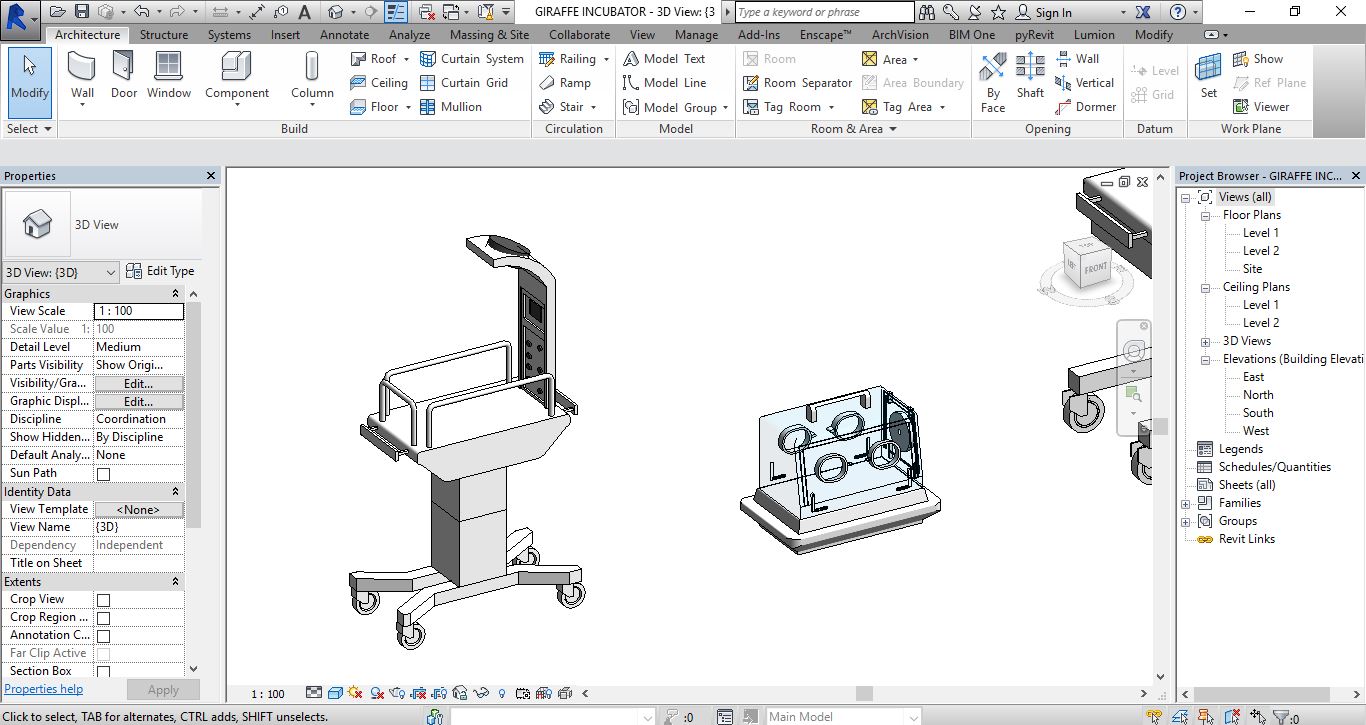This screenshot has height=725, width=1366.
Task: Switch to the Annotate ribbon tab
Action: 344,34
